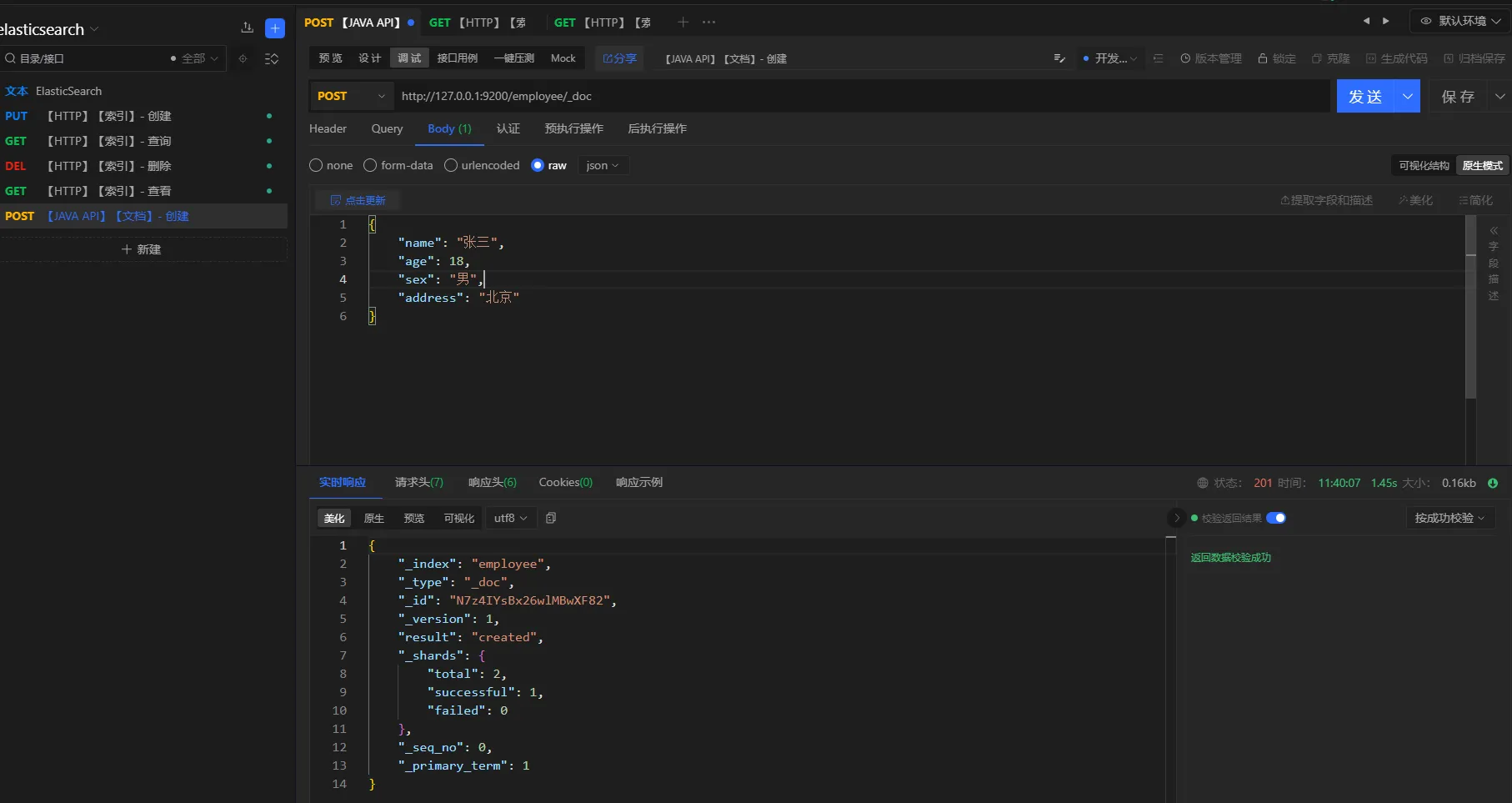Click the blue plus add-new icon
The width and height of the screenshot is (1512, 803).
click(274, 28)
